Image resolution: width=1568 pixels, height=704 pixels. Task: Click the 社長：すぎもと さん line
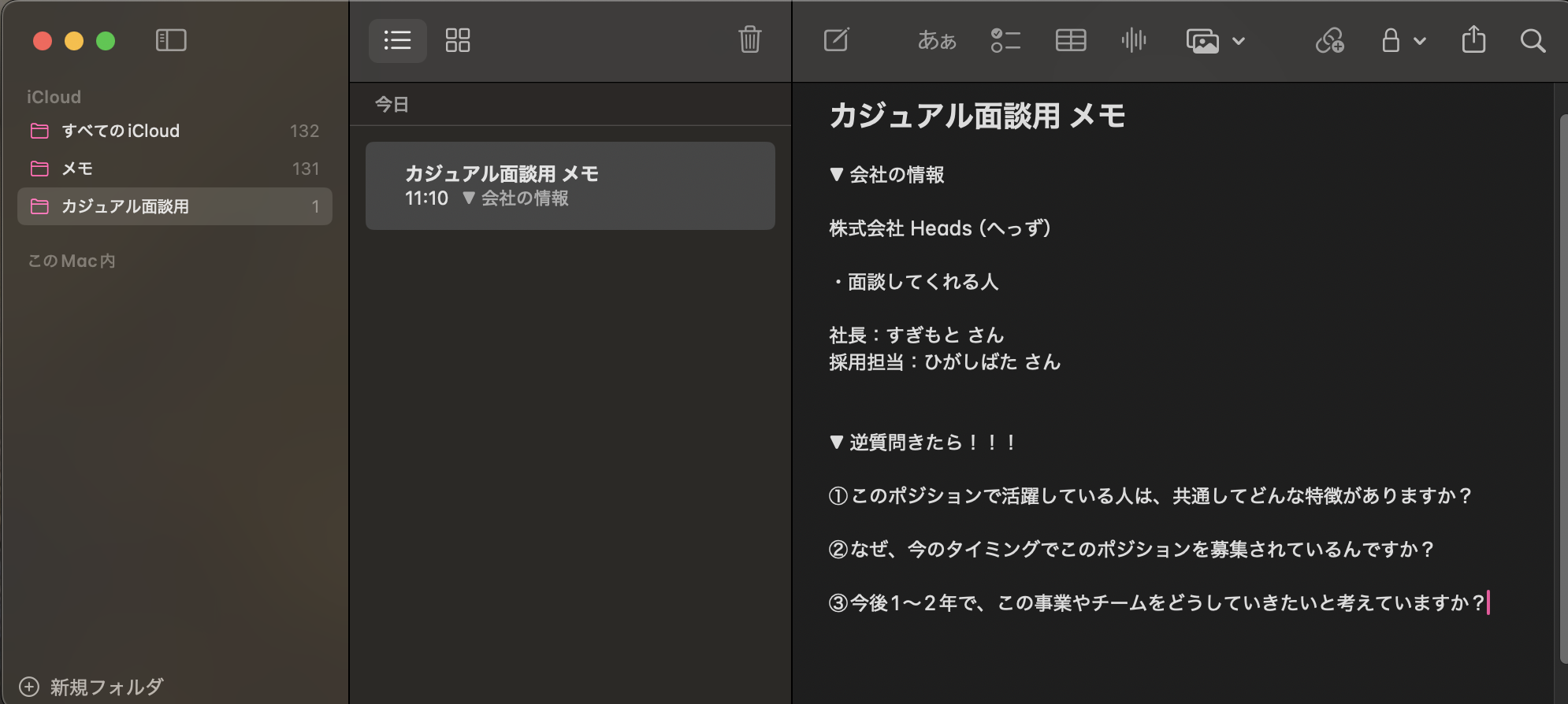(x=916, y=335)
